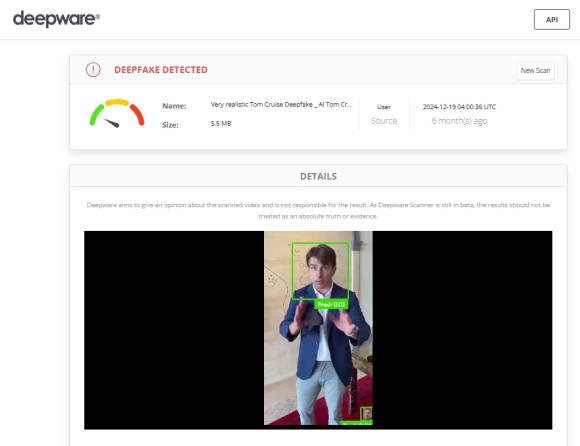This screenshot has width=580, height=446.
Task: Select the scanned video file name
Action: [281, 105]
